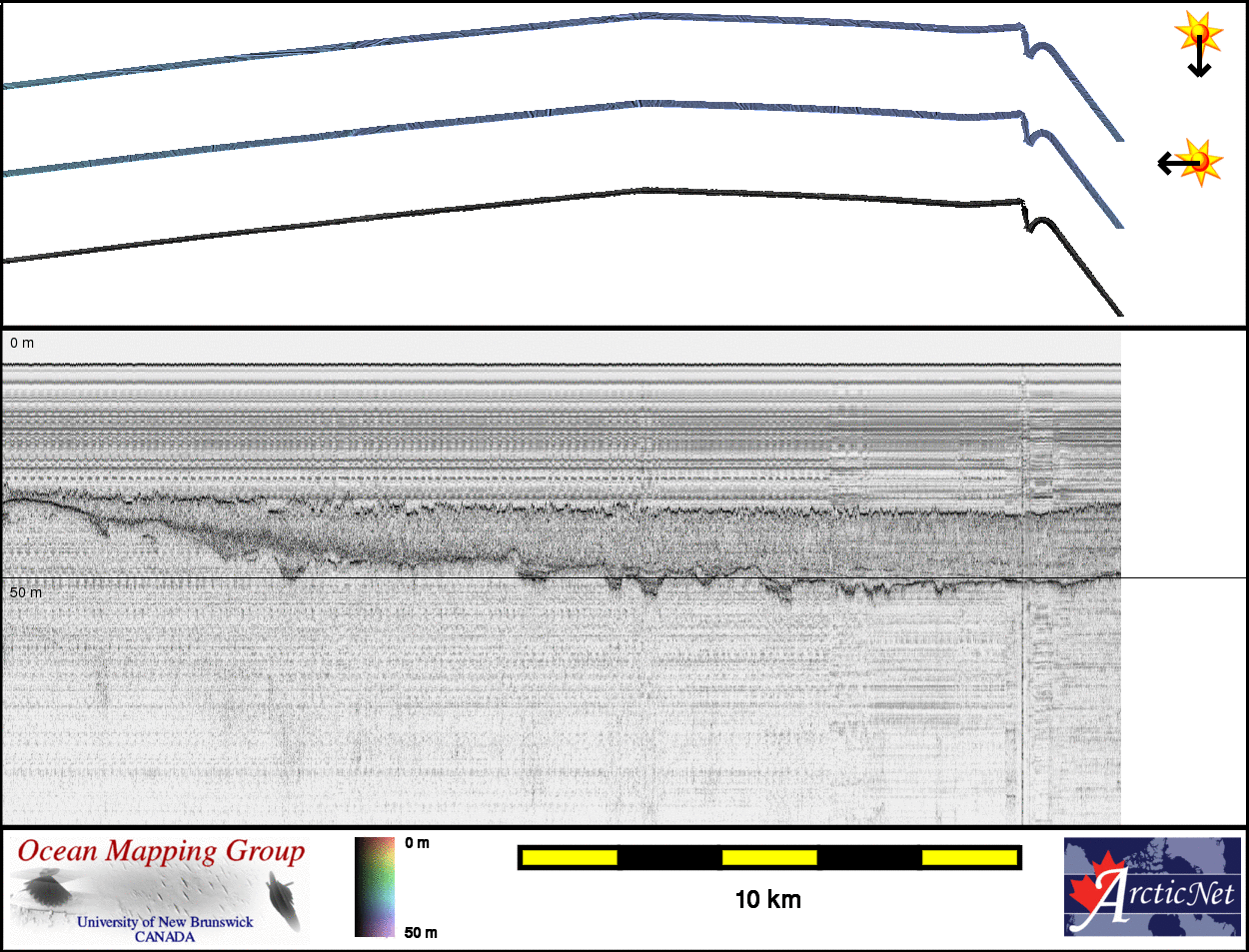Click the left ray-shaped seafloor image in logo
This screenshot has height=952, width=1249.
pos(43,889)
